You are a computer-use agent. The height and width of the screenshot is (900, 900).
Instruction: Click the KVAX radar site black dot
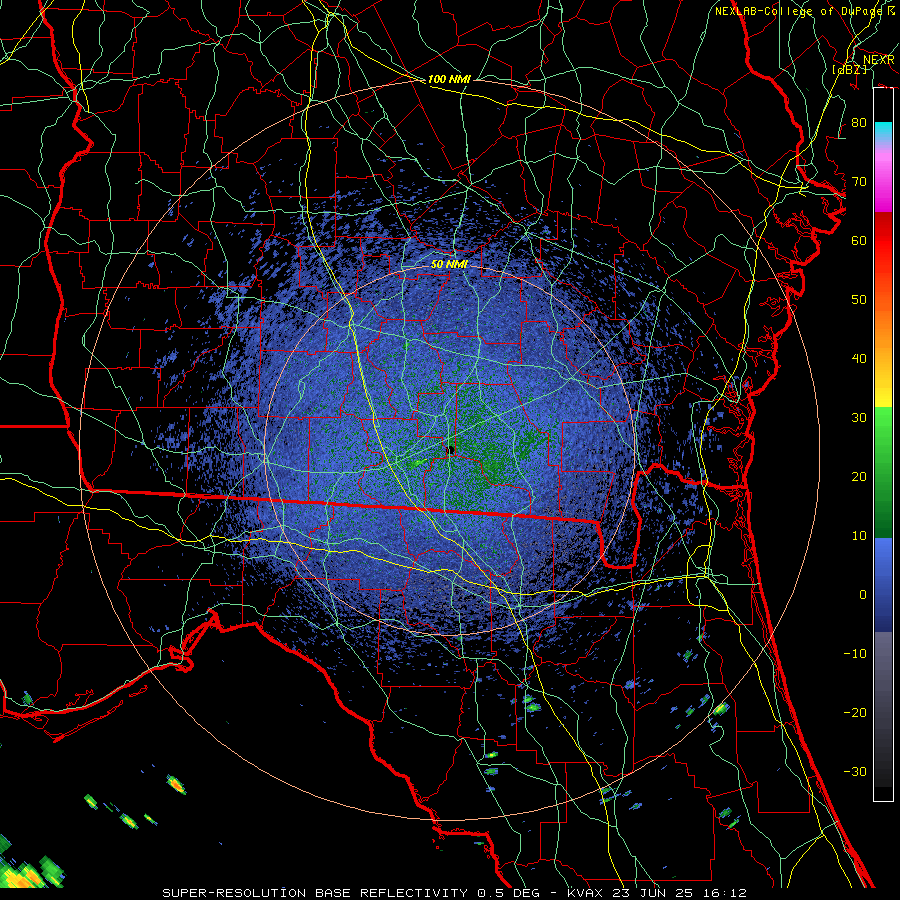tap(451, 450)
